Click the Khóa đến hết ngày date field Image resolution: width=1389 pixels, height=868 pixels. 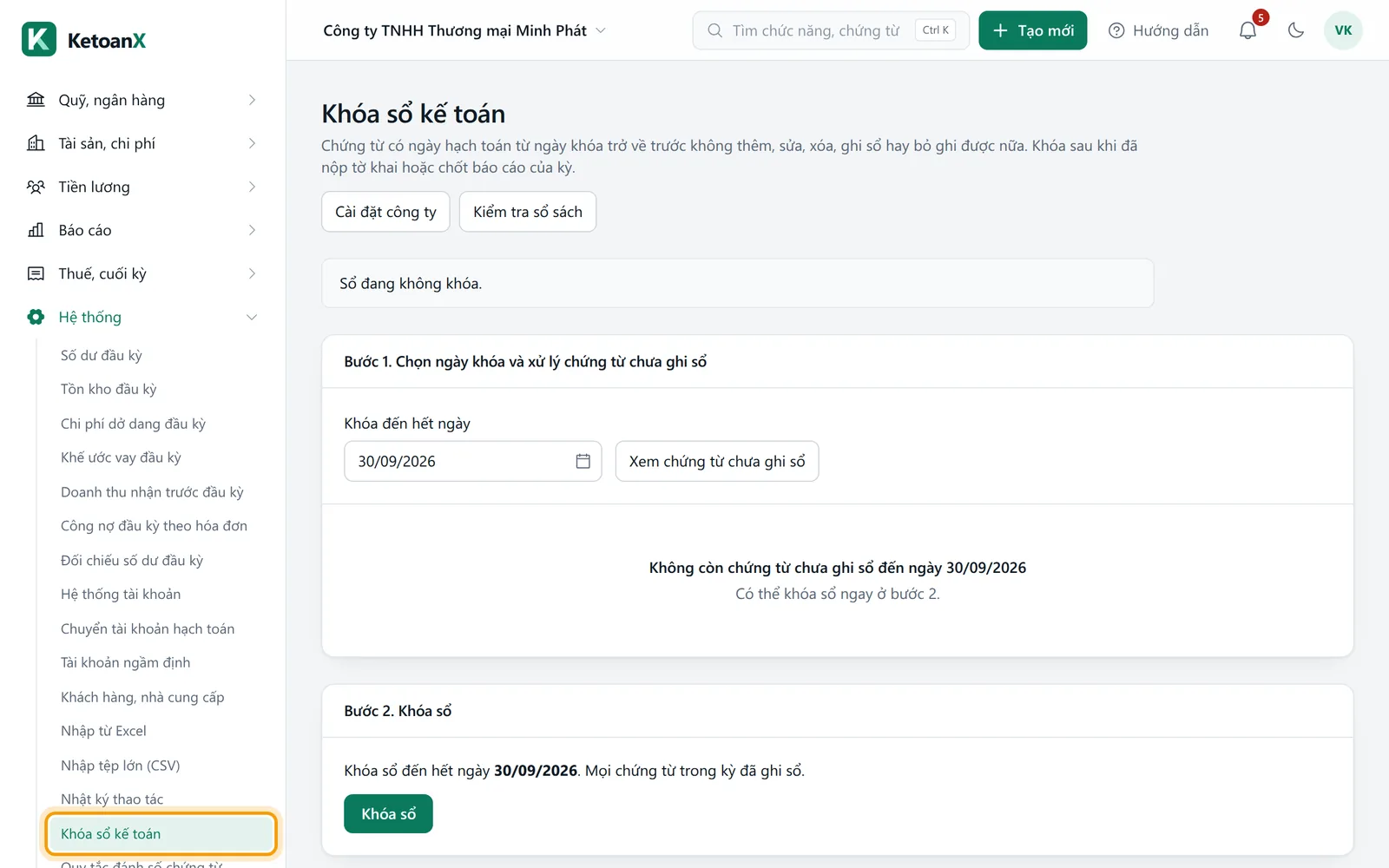(473, 461)
